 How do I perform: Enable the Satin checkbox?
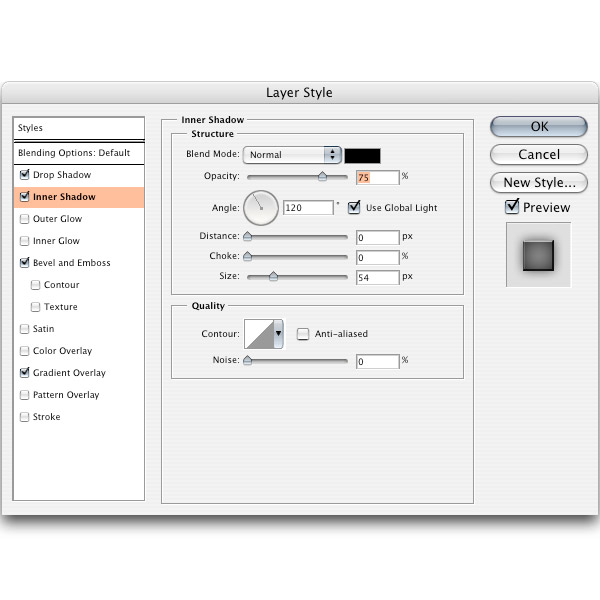click(x=24, y=329)
